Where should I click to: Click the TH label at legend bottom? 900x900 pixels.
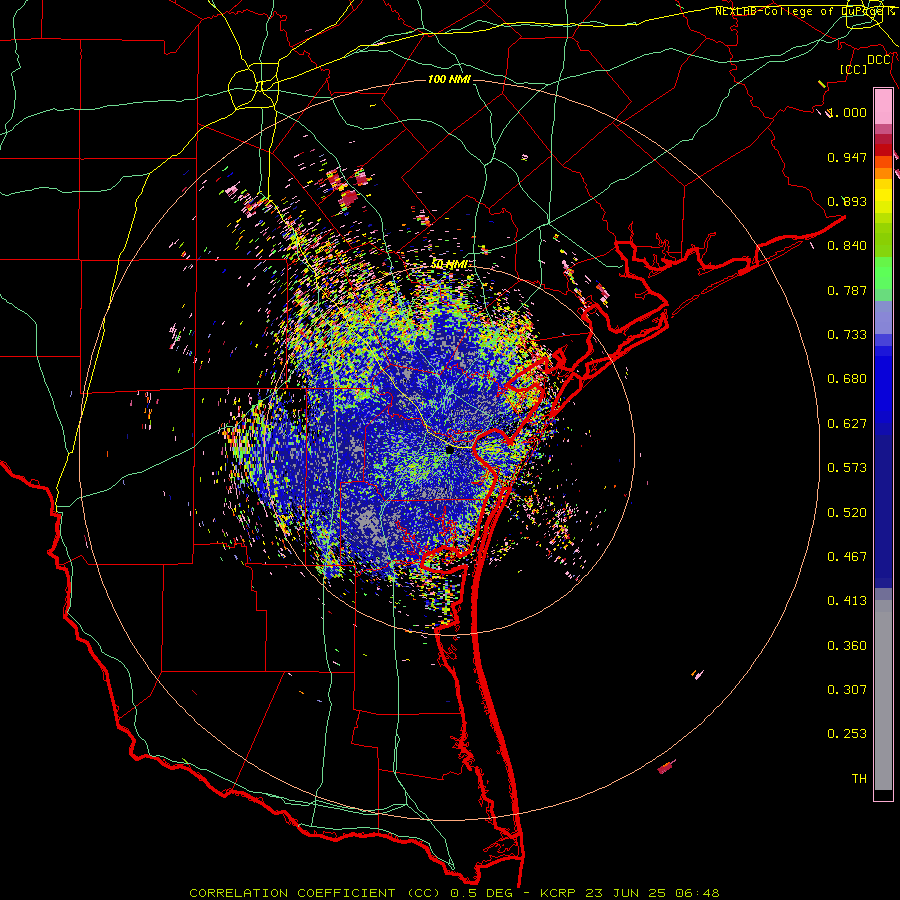click(859, 779)
